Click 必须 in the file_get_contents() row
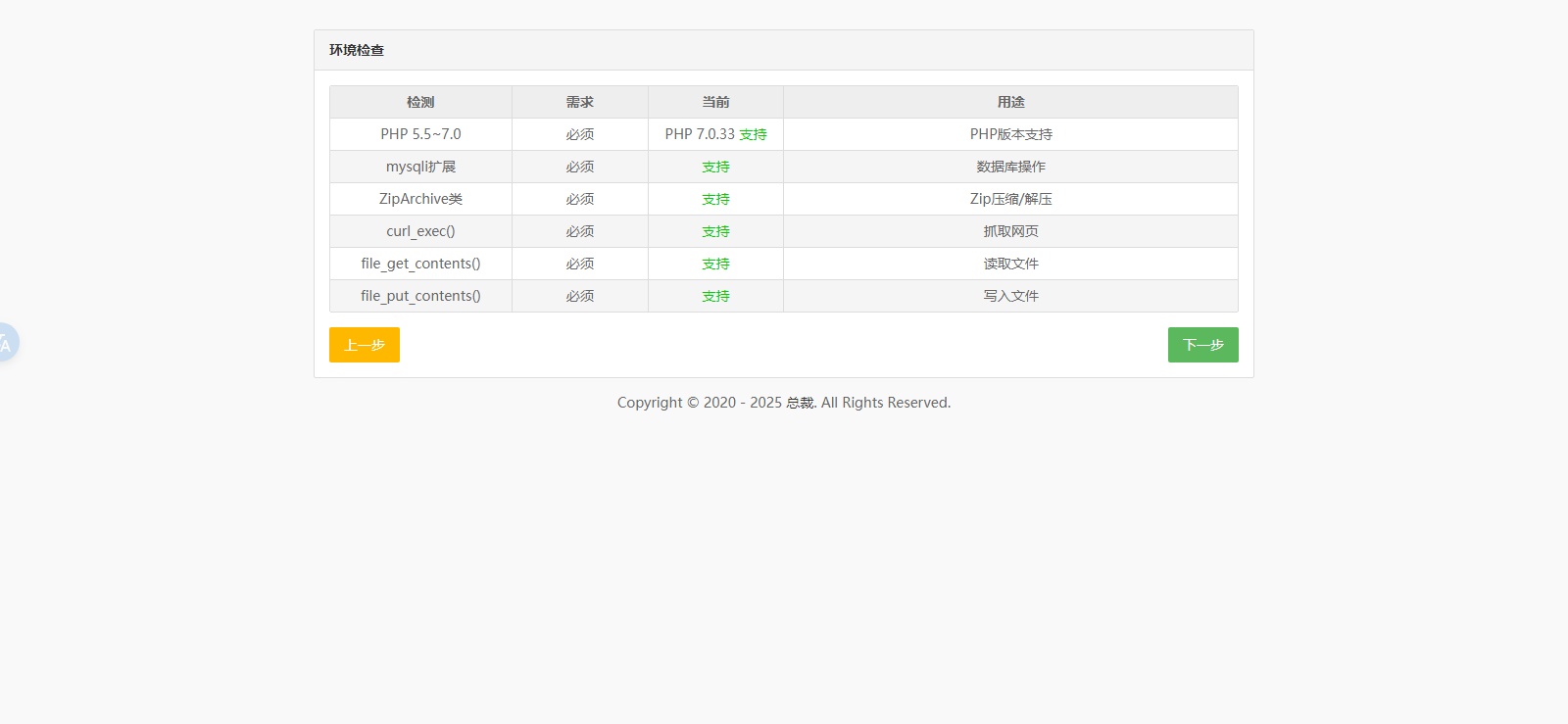 coord(580,264)
